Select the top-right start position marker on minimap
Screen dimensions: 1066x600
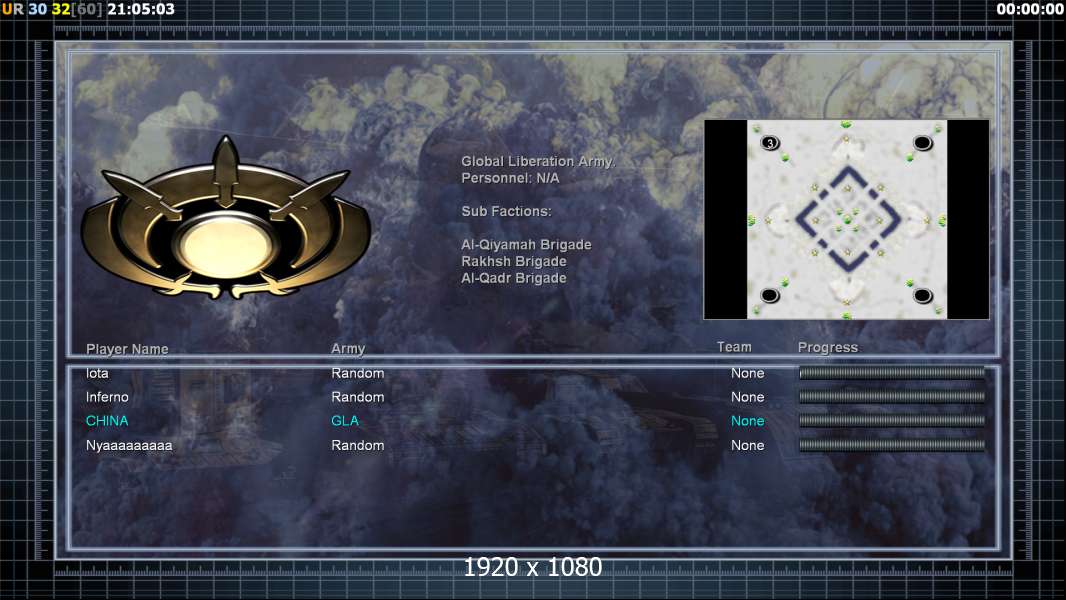click(923, 143)
